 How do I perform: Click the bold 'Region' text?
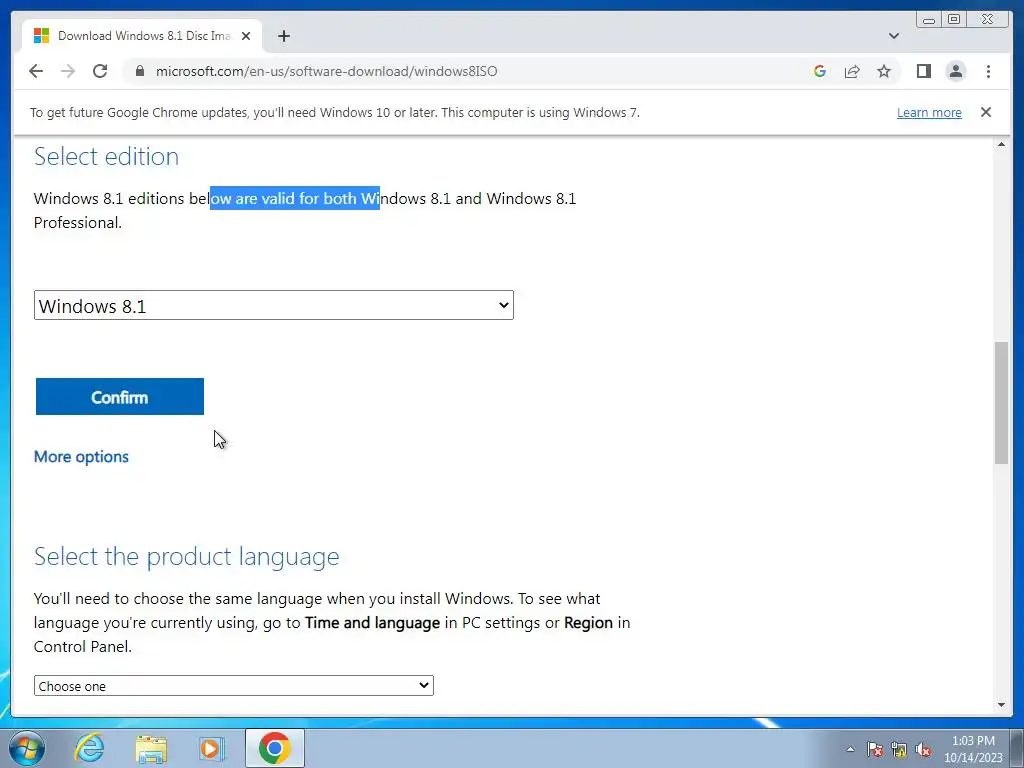588,623
